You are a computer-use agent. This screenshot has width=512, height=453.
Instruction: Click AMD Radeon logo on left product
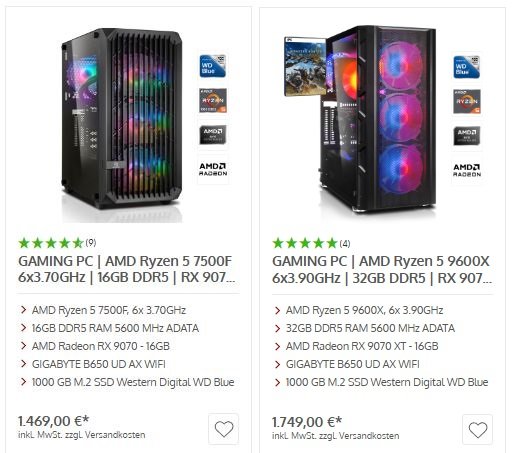point(213,169)
